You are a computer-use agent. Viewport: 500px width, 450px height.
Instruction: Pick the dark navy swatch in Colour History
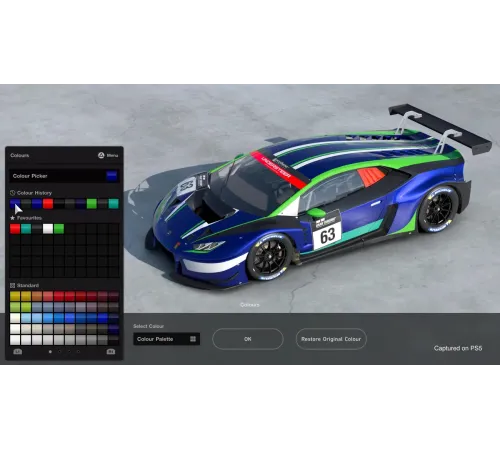pos(81,204)
